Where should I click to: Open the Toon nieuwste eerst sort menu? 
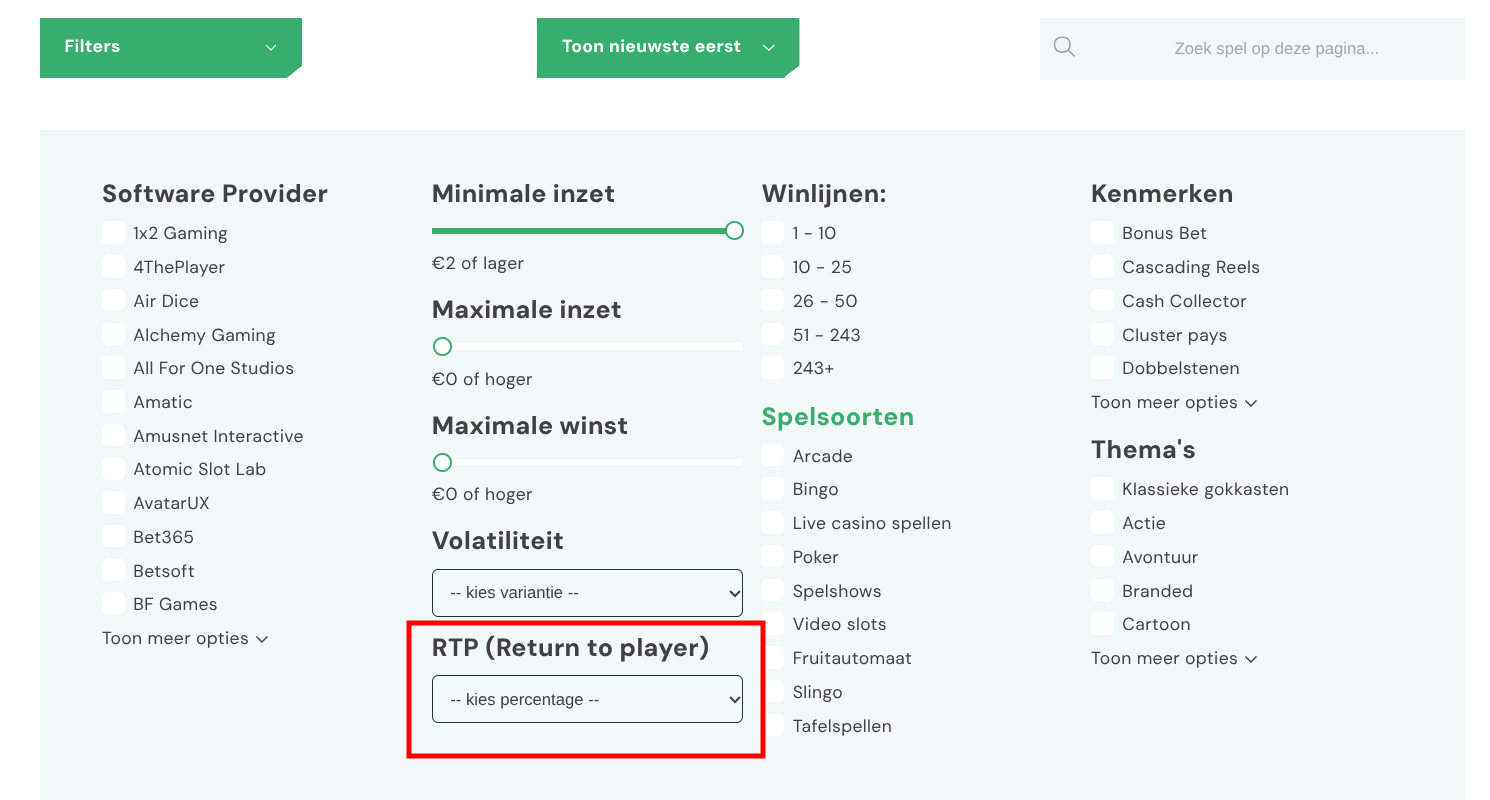[x=668, y=47]
